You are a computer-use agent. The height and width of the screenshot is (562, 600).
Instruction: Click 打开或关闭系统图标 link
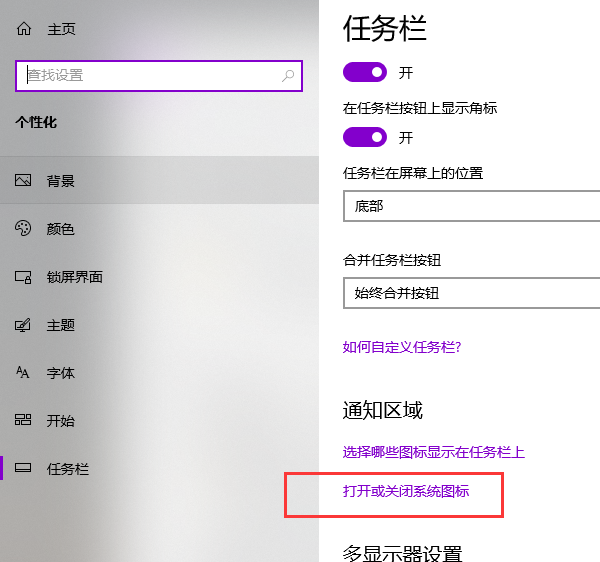[406, 491]
